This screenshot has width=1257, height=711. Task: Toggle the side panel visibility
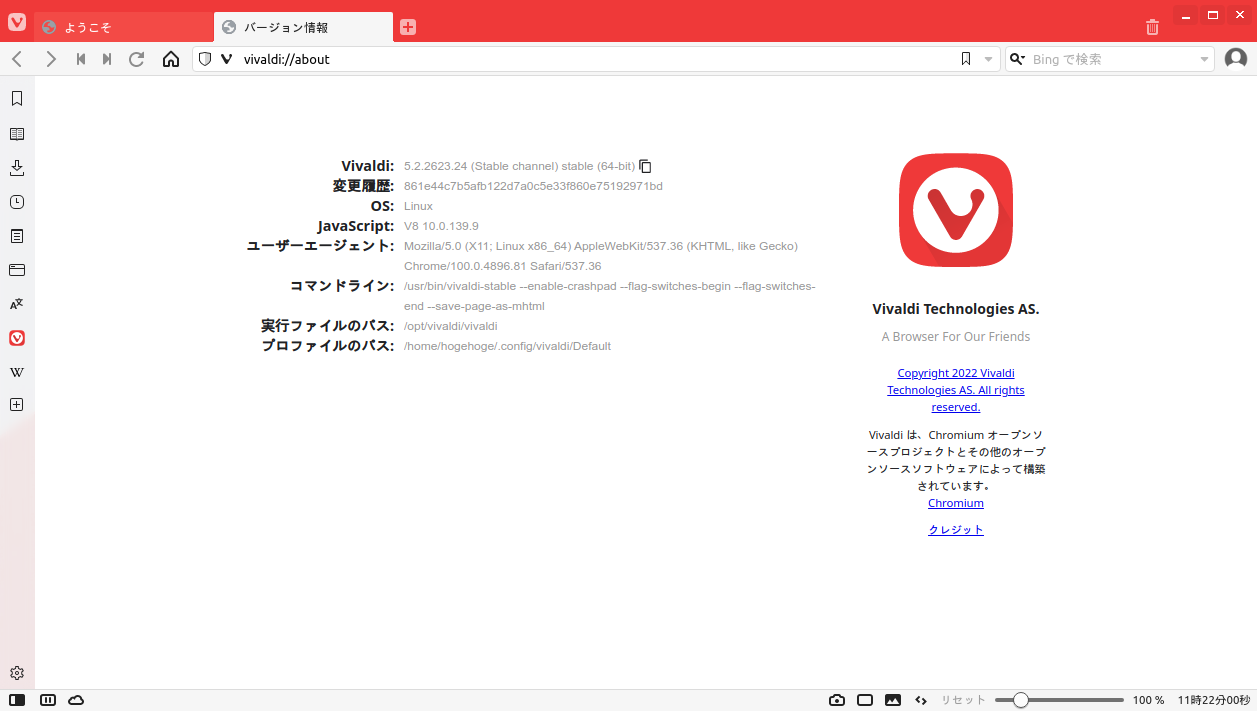point(17,700)
